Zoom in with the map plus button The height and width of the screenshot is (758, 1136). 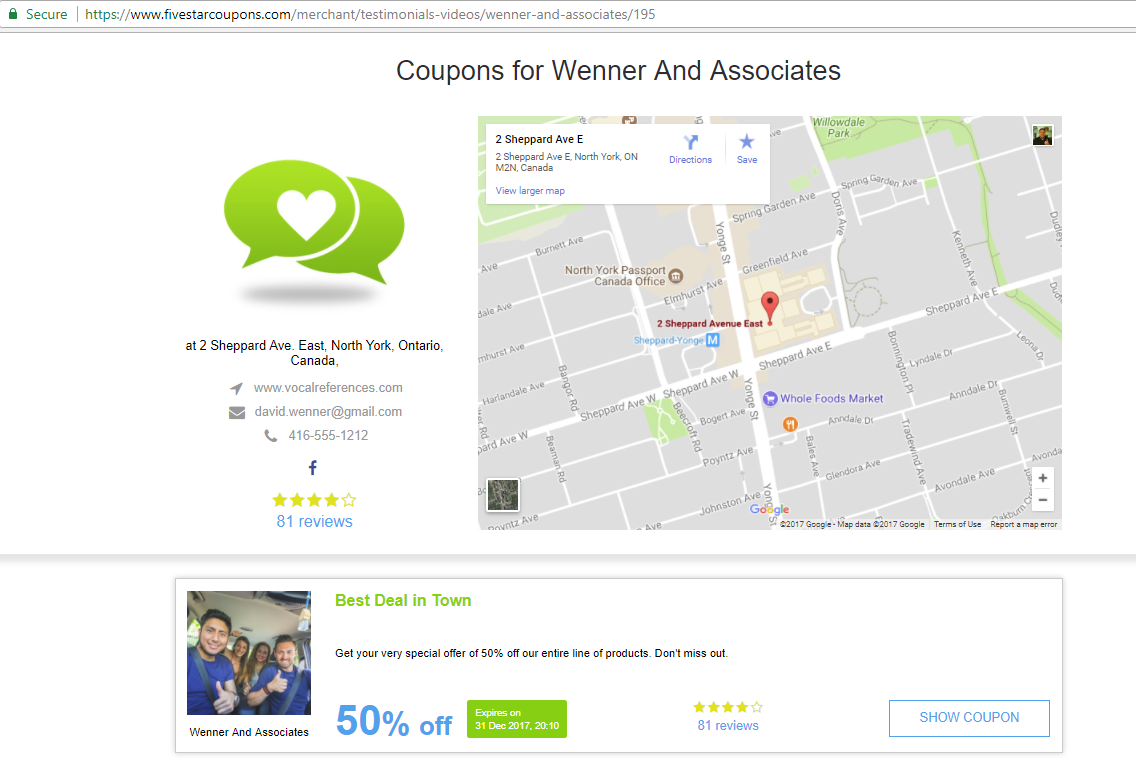click(x=1043, y=478)
